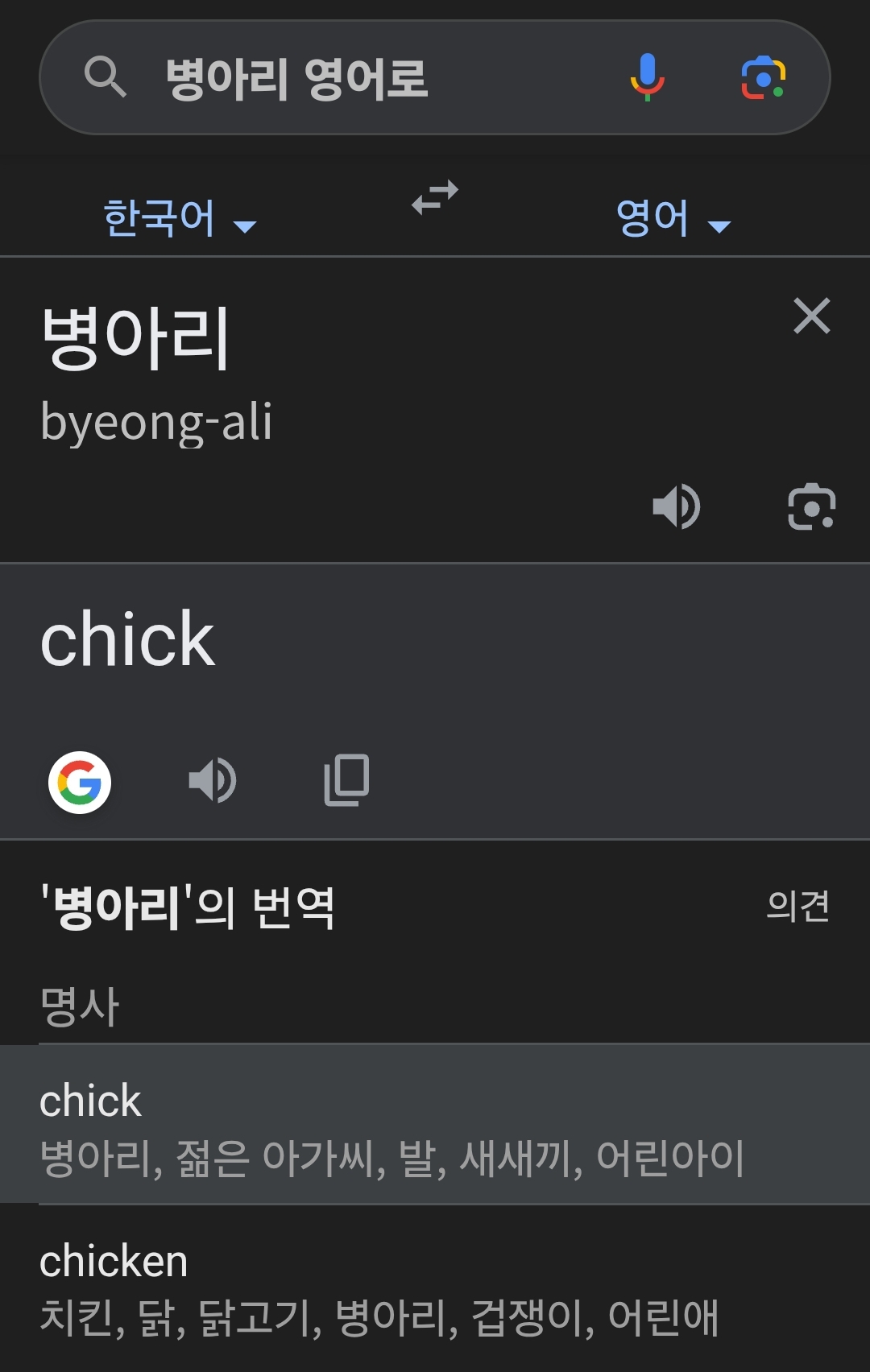Screen dimensions: 870x1372
Task: Tap the Google logo under chick
Action: tap(80, 782)
